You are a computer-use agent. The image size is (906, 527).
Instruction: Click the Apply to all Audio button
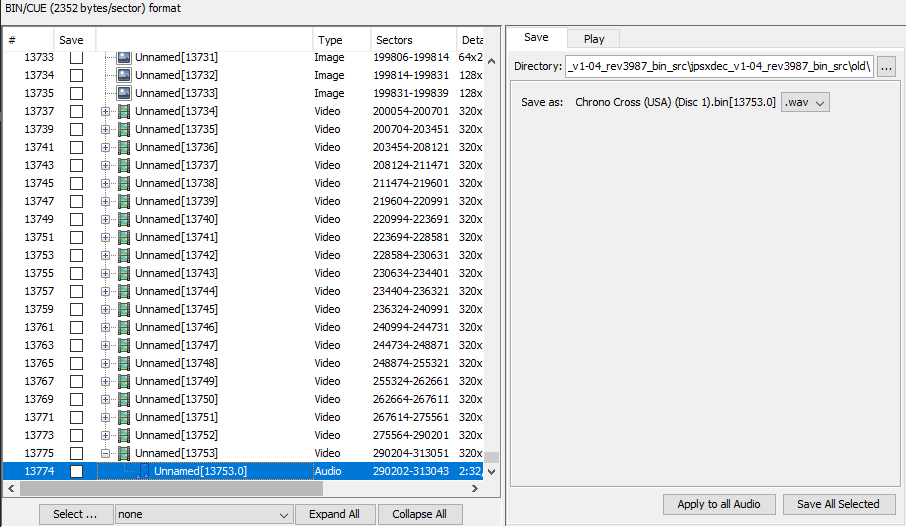[718, 504]
